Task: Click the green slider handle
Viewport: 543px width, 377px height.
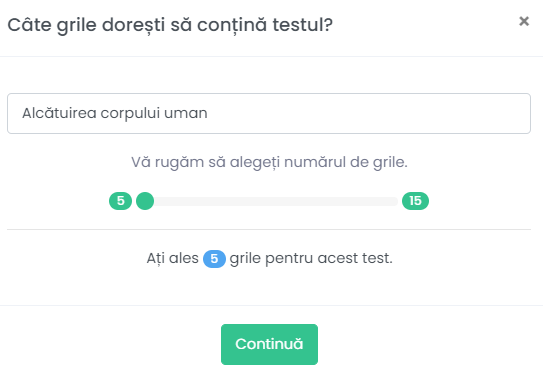Action: 145,201
